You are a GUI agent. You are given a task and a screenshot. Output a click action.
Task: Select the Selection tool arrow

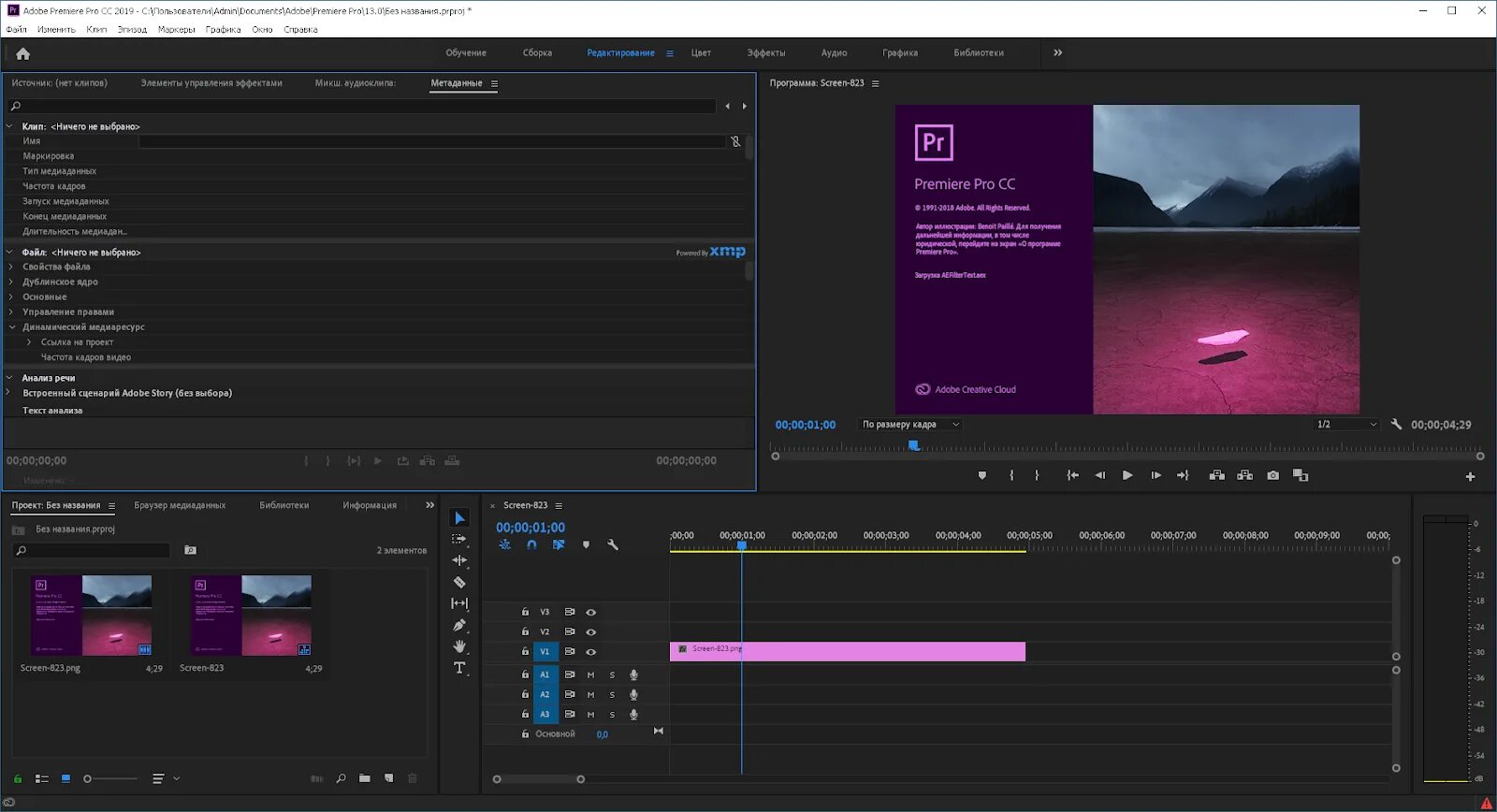click(459, 518)
